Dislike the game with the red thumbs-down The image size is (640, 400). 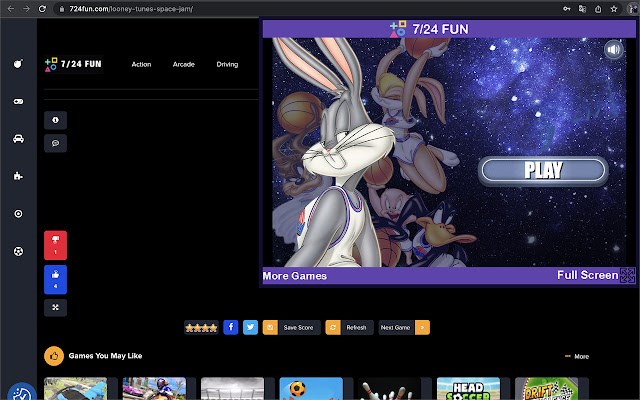(56, 245)
